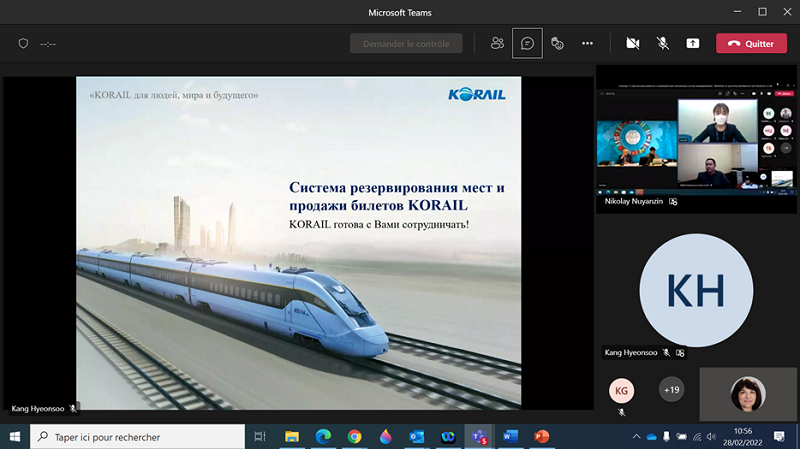Open Microsoft Word from taskbar
The width and height of the screenshot is (800, 449).
pyautogui.click(x=511, y=437)
